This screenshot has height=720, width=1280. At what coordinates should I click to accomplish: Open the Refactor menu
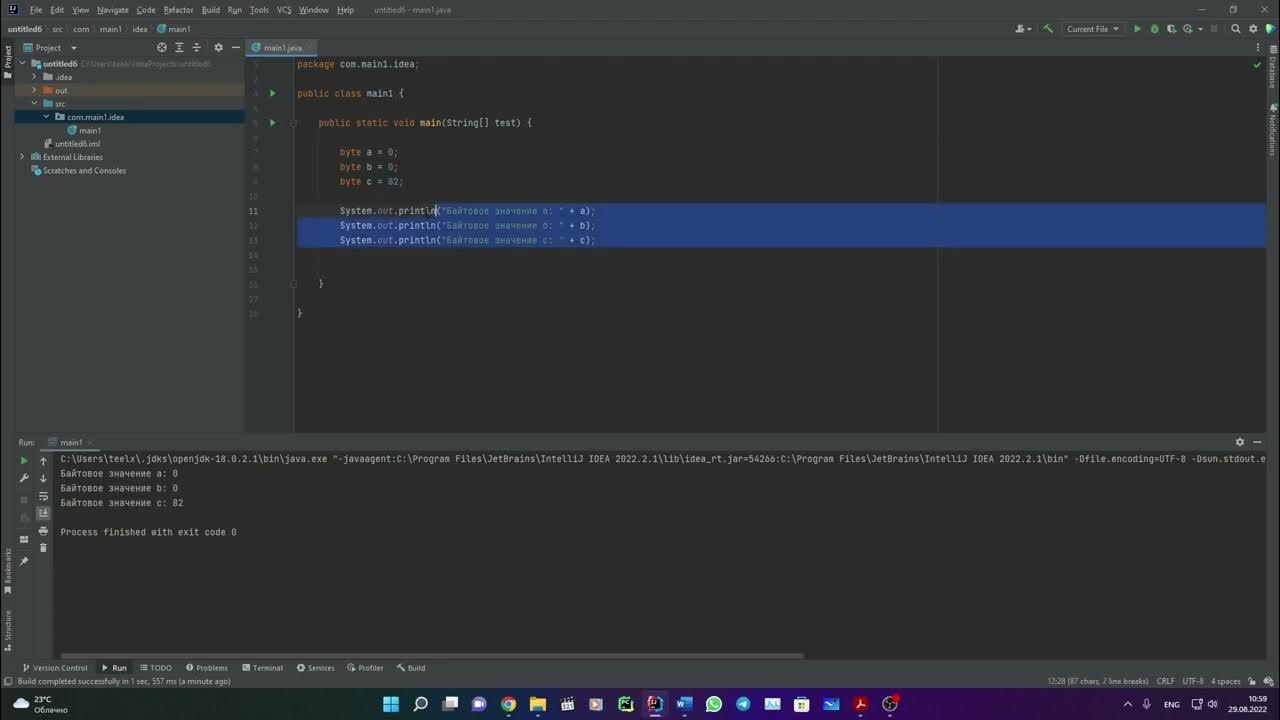pos(178,10)
